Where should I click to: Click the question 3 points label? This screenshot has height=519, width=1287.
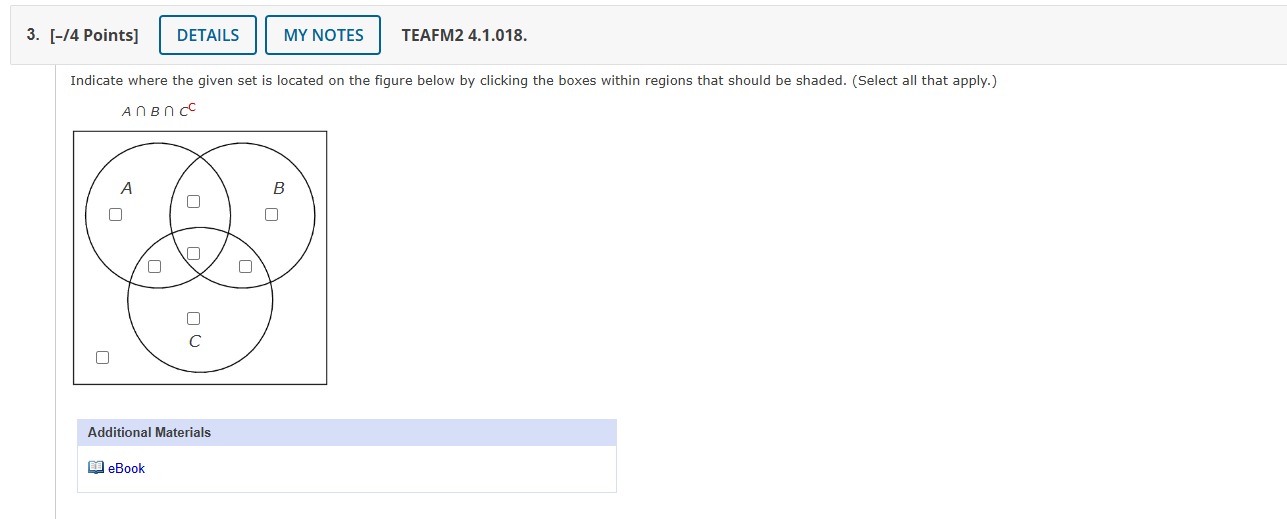(x=82, y=35)
